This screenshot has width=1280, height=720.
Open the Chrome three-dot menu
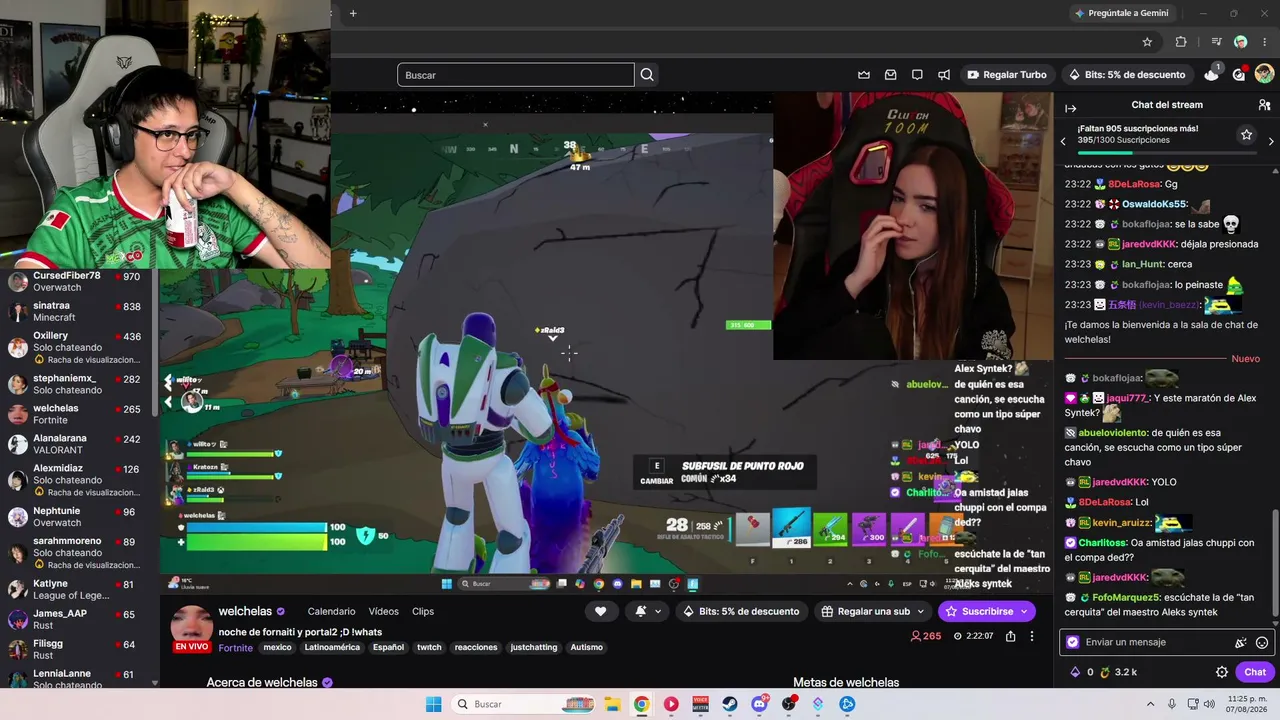click(1265, 42)
